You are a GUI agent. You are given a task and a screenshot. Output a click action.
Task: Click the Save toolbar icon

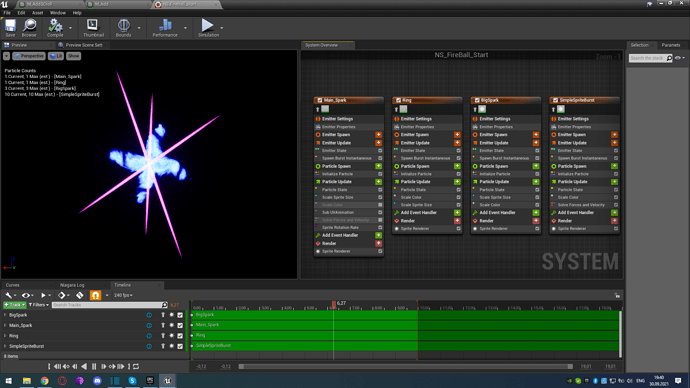(10, 27)
